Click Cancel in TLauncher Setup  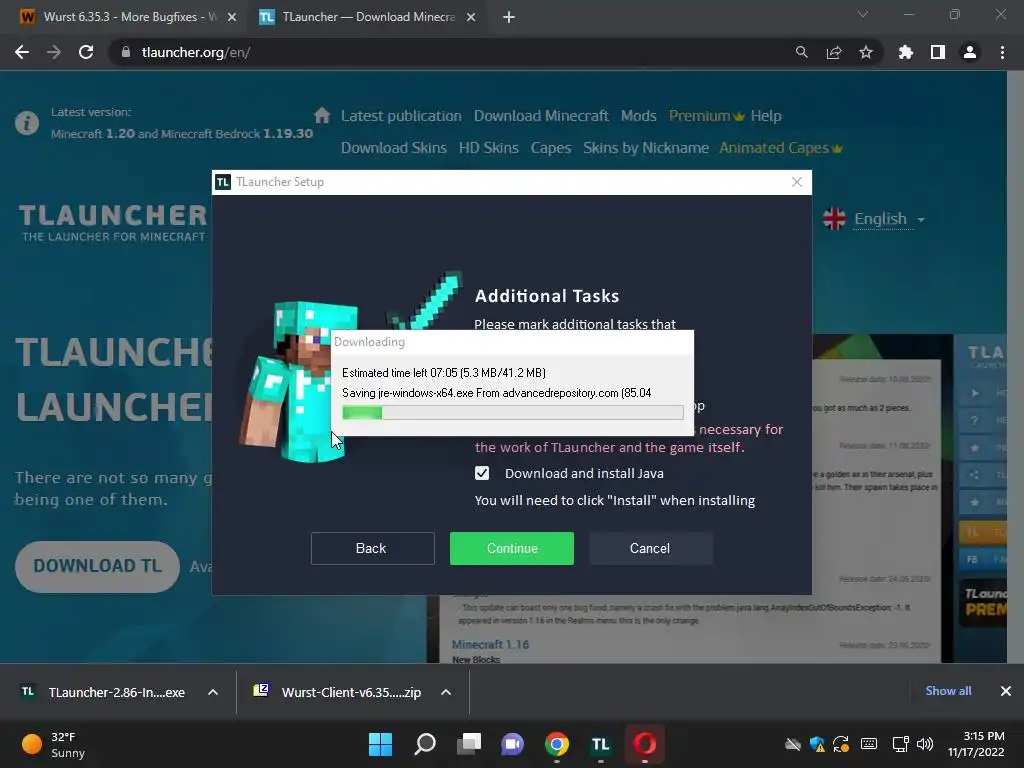(x=650, y=548)
